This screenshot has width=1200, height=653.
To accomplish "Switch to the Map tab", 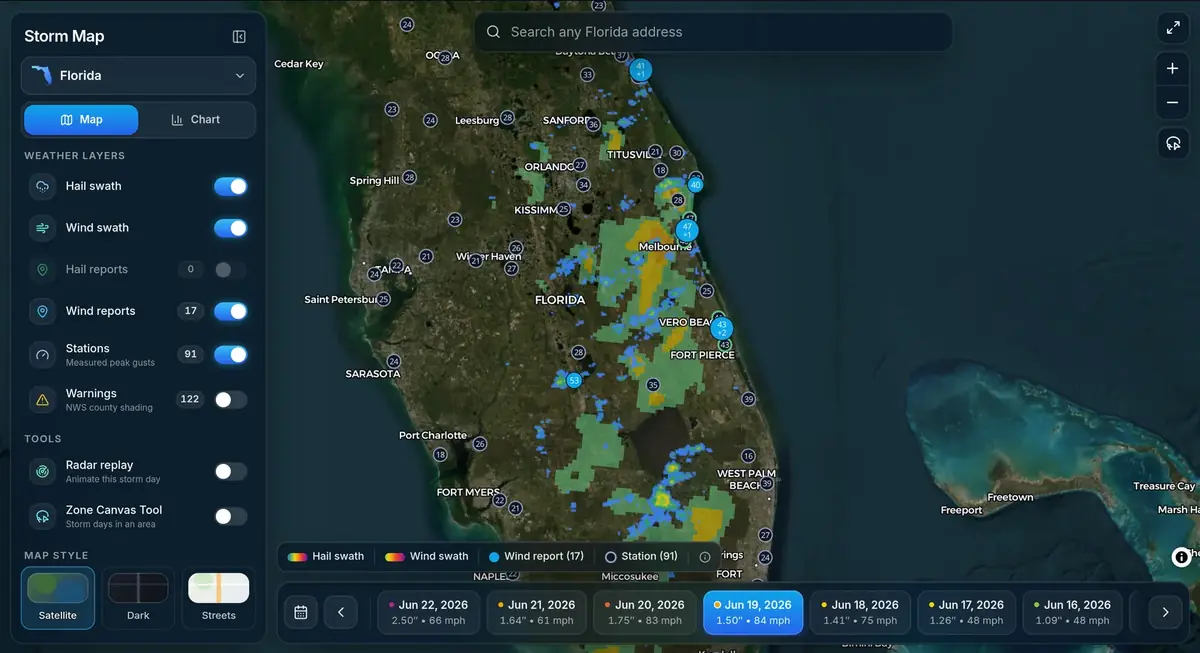I will [81, 120].
